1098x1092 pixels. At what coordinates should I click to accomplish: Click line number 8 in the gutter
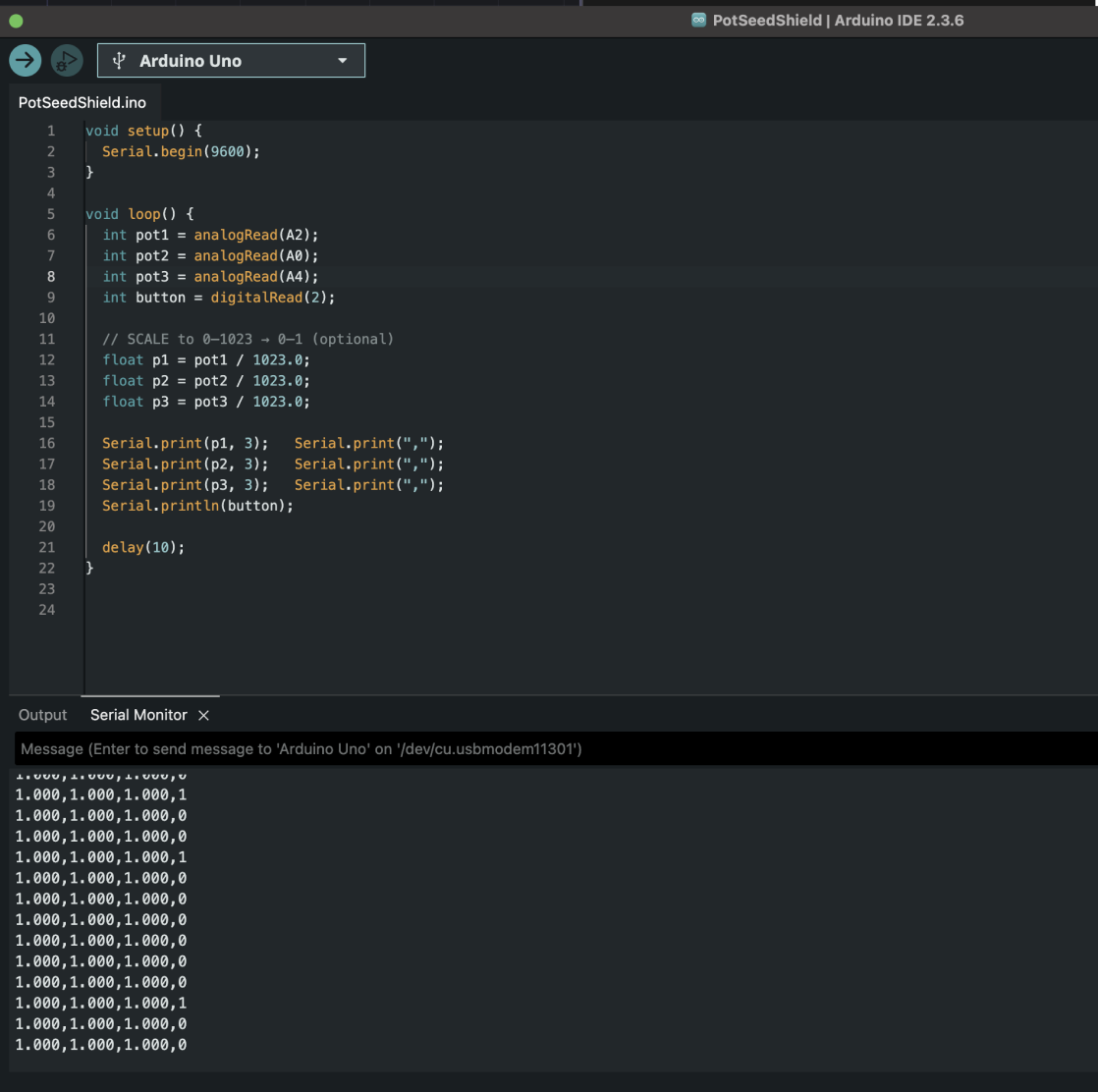coord(51,276)
